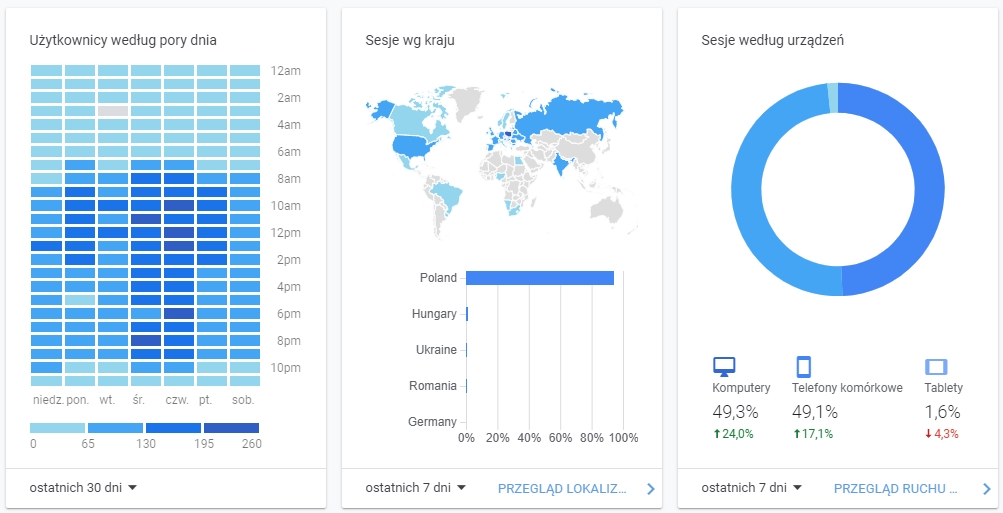Click the Tablety tablet icon

click(x=936, y=367)
